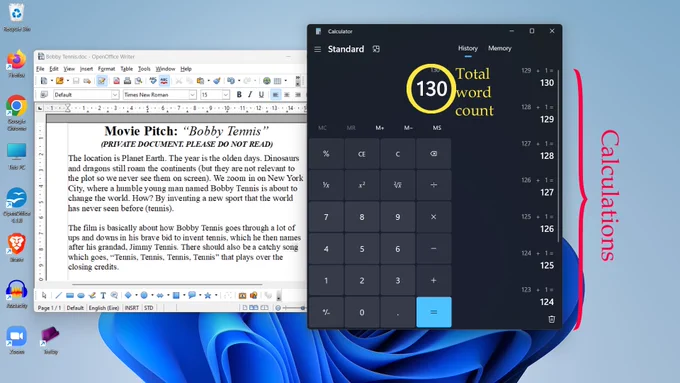Click the CE button in Calculator
This screenshot has width=680, height=383.
click(x=362, y=154)
